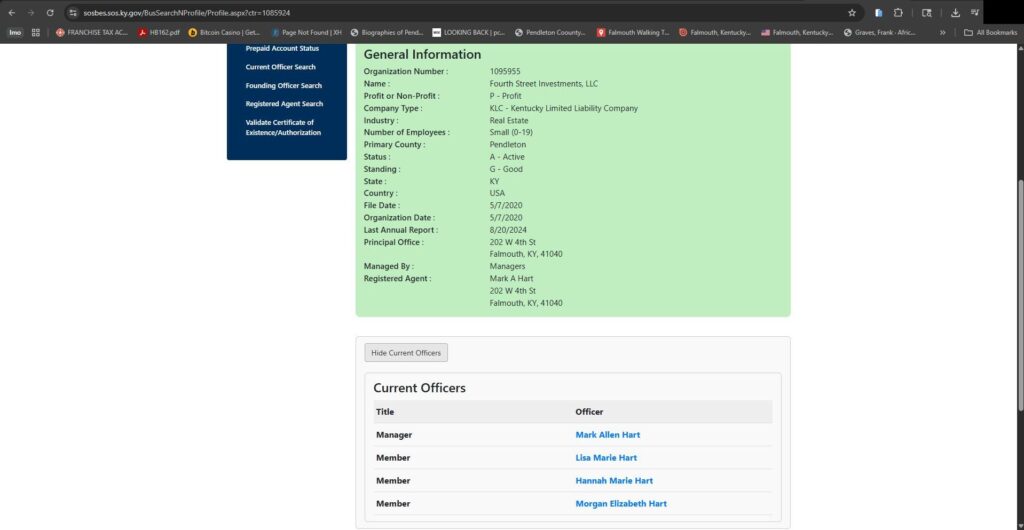Bookmark this page with the star icon
Viewport: 1024px width, 530px height.
click(852, 12)
